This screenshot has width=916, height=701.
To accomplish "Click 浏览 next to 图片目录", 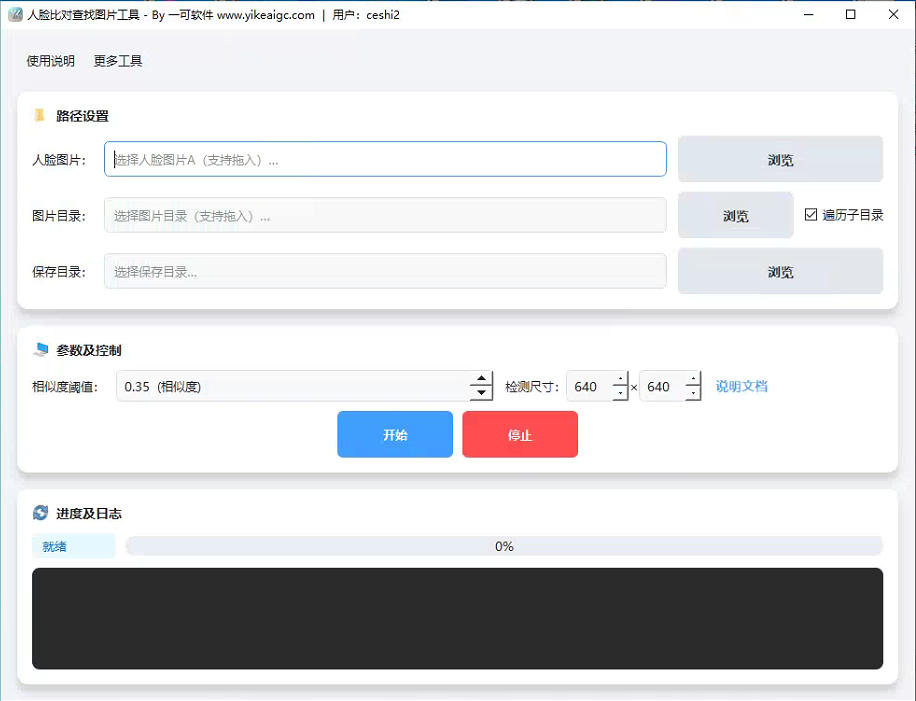I will point(735,214).
